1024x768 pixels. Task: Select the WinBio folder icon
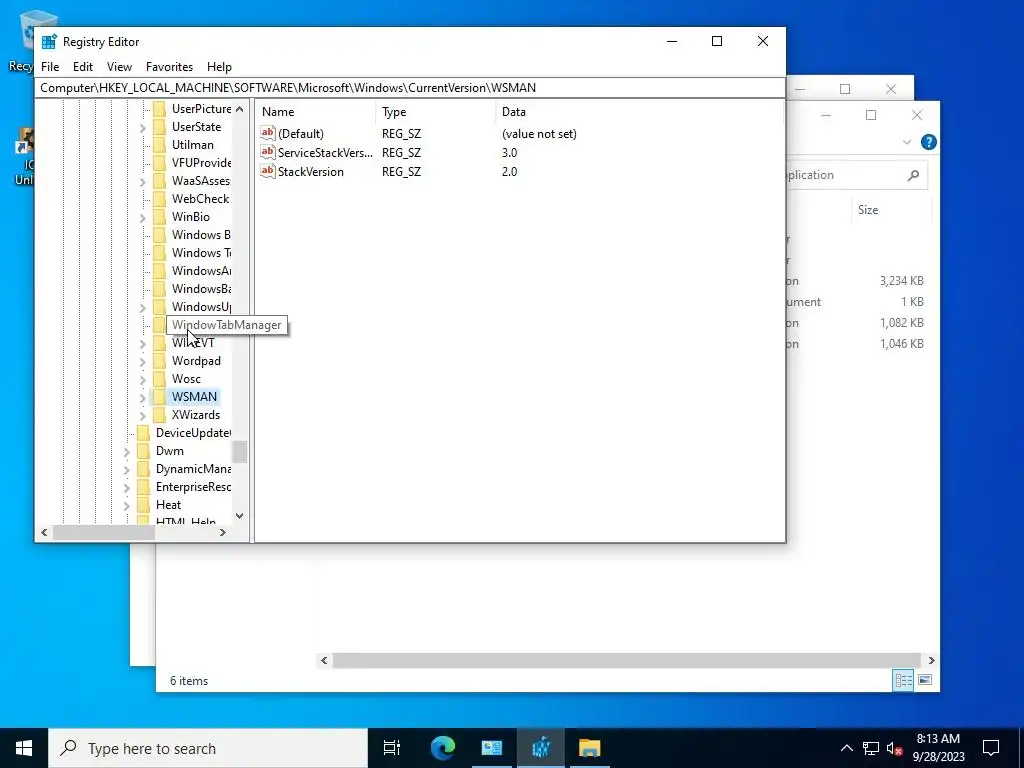pos(159,217)
